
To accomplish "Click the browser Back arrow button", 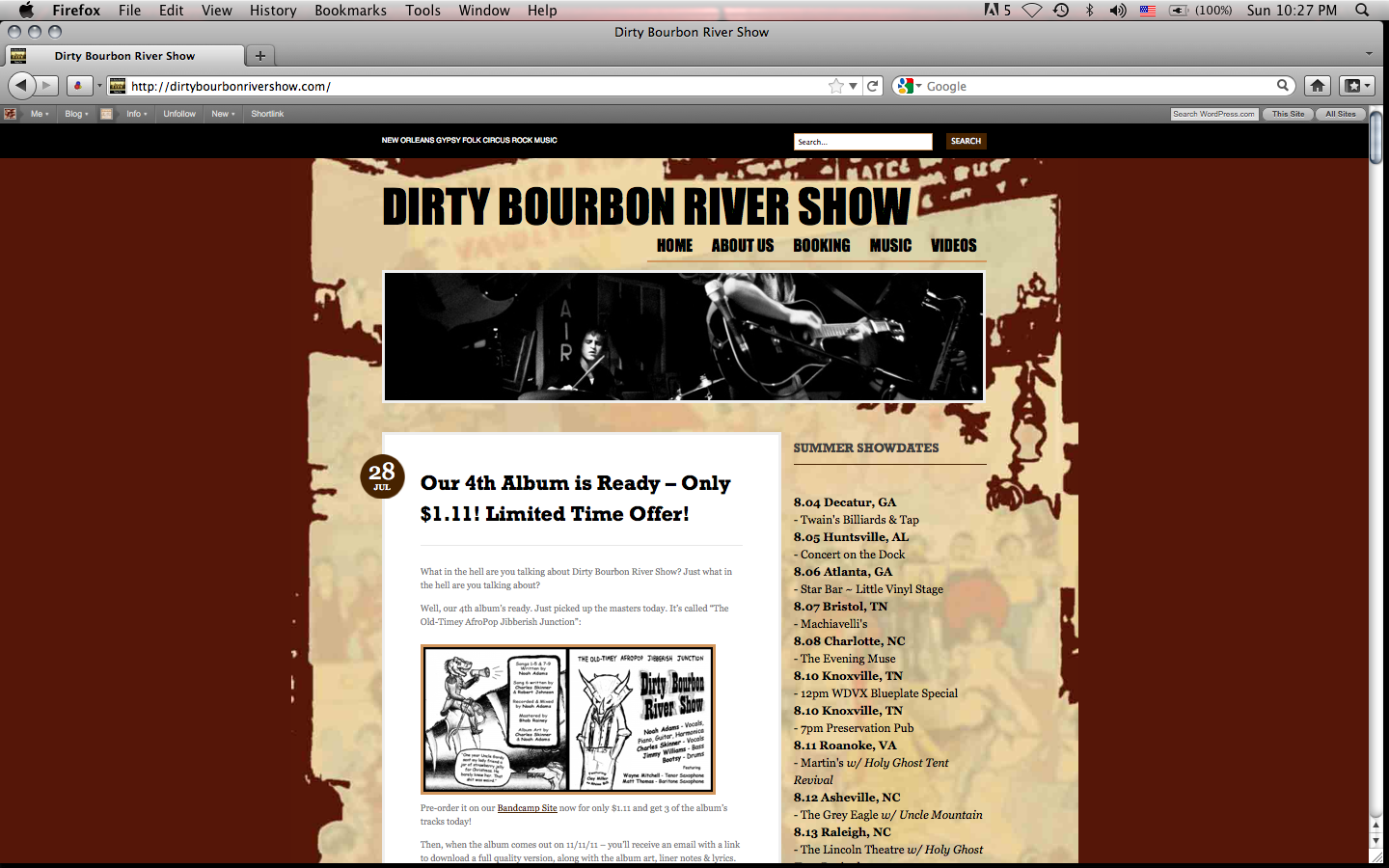I will pos(21,86).
